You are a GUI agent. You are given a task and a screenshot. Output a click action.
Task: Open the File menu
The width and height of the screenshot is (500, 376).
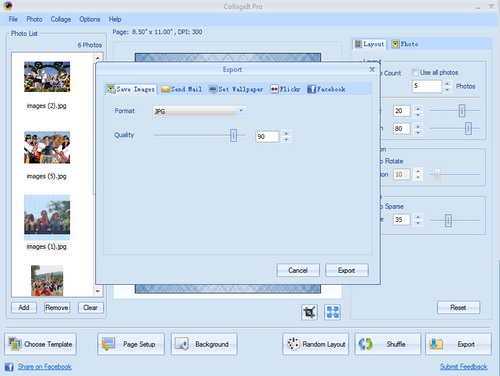coord(13,19)
